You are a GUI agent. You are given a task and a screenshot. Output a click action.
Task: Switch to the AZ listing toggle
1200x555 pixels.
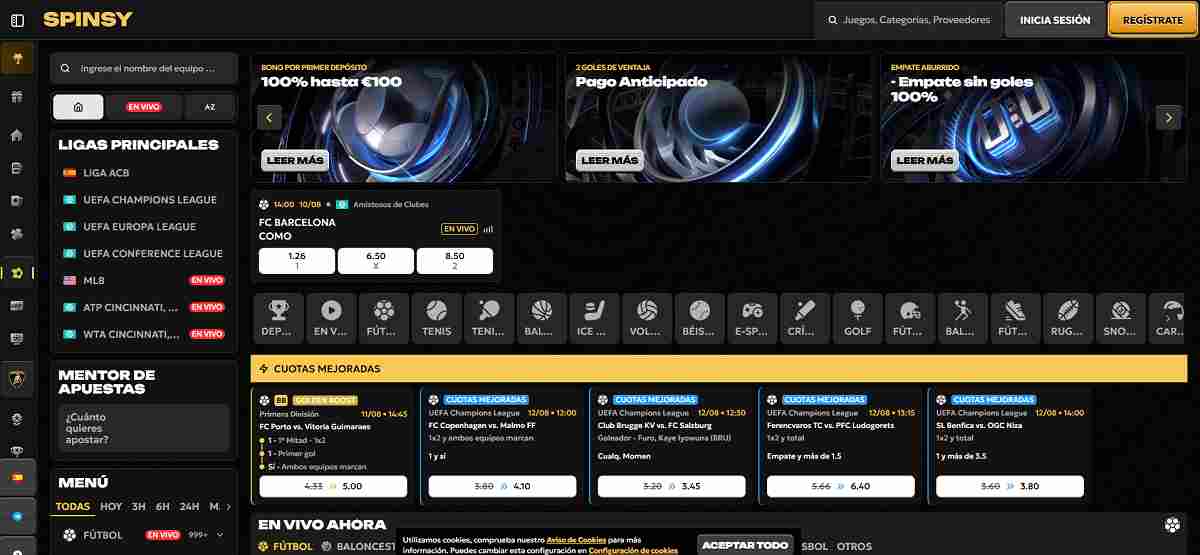[x=209, y=107]
